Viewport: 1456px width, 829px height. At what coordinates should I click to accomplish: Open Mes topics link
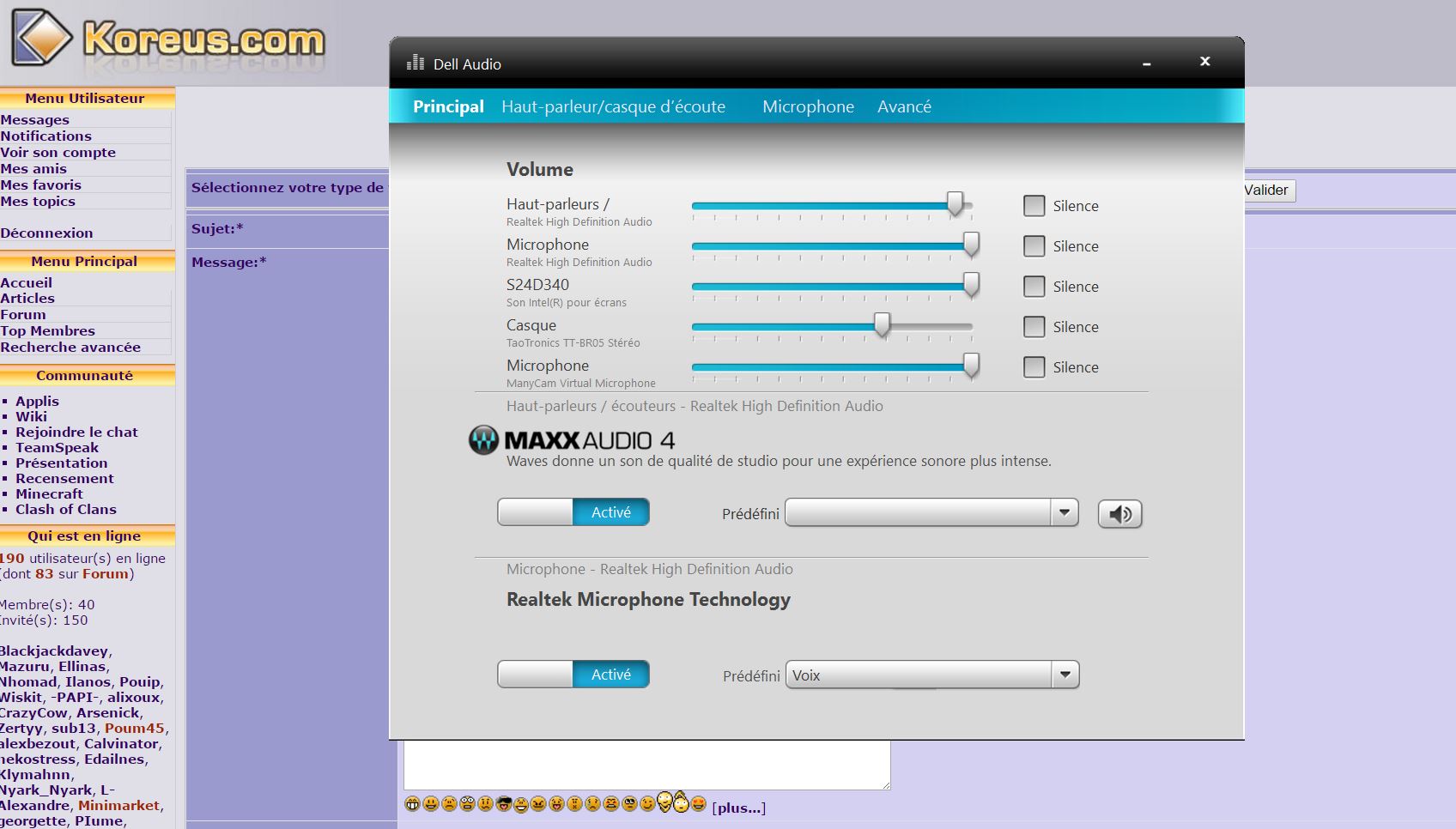click(x=38, y=202)
